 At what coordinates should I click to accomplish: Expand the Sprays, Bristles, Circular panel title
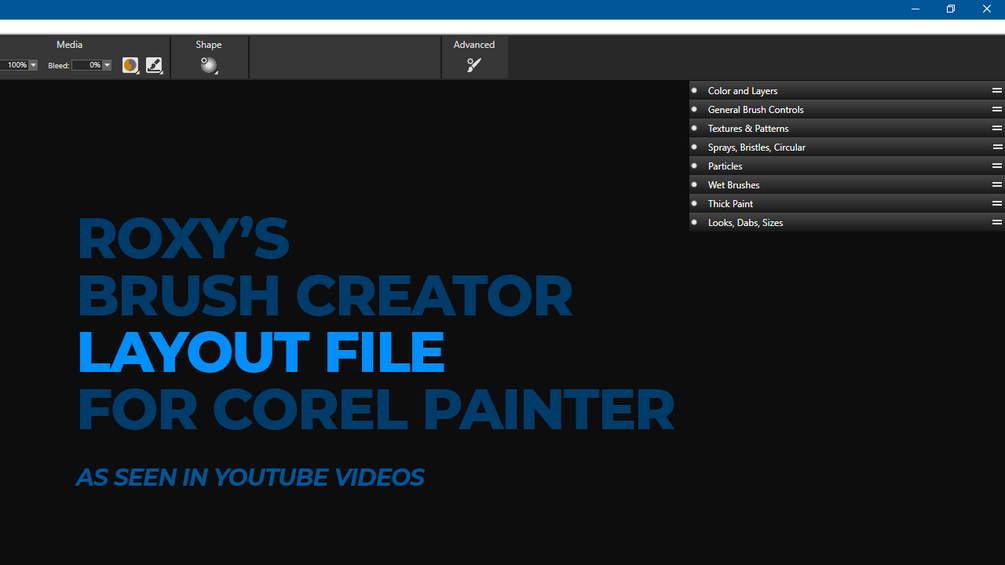pyautogui.click(x=756, y=147)
